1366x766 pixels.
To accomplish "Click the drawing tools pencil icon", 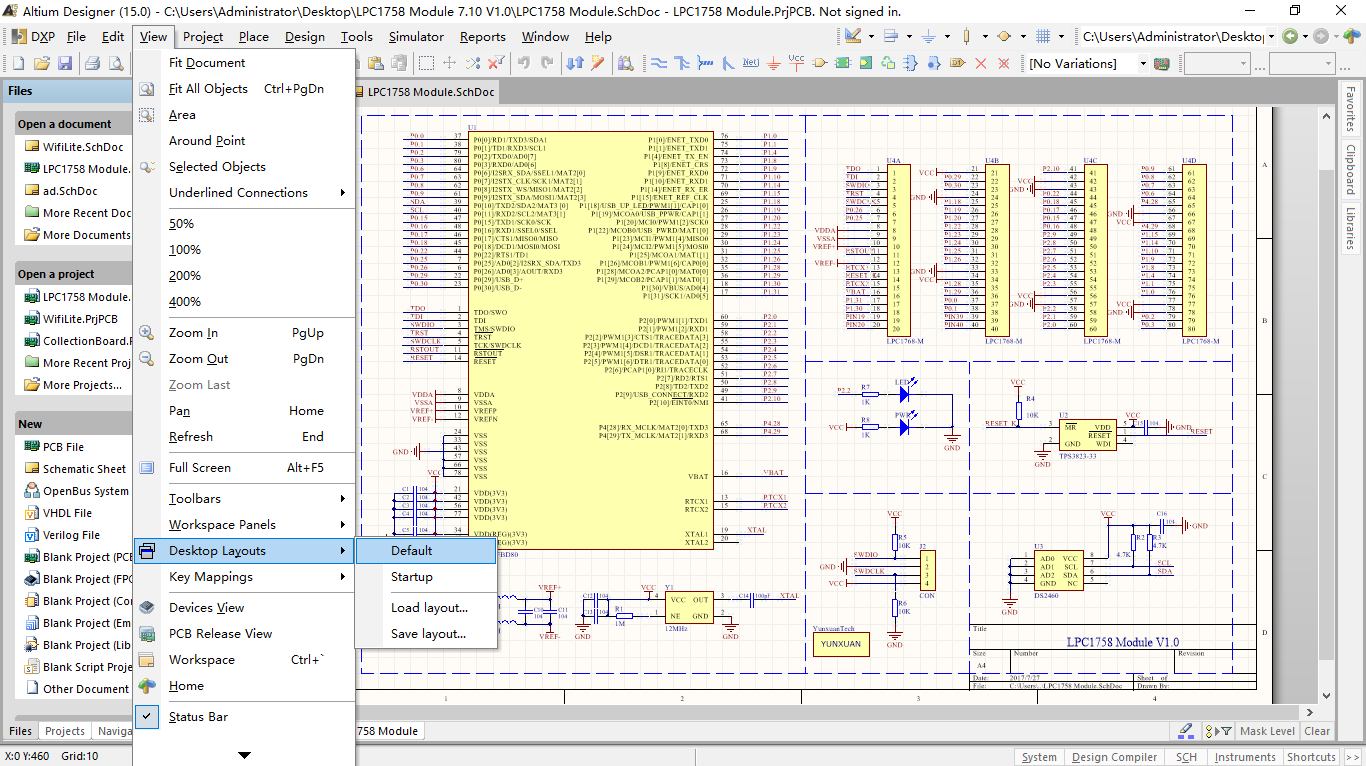I will tap(853, 36).
